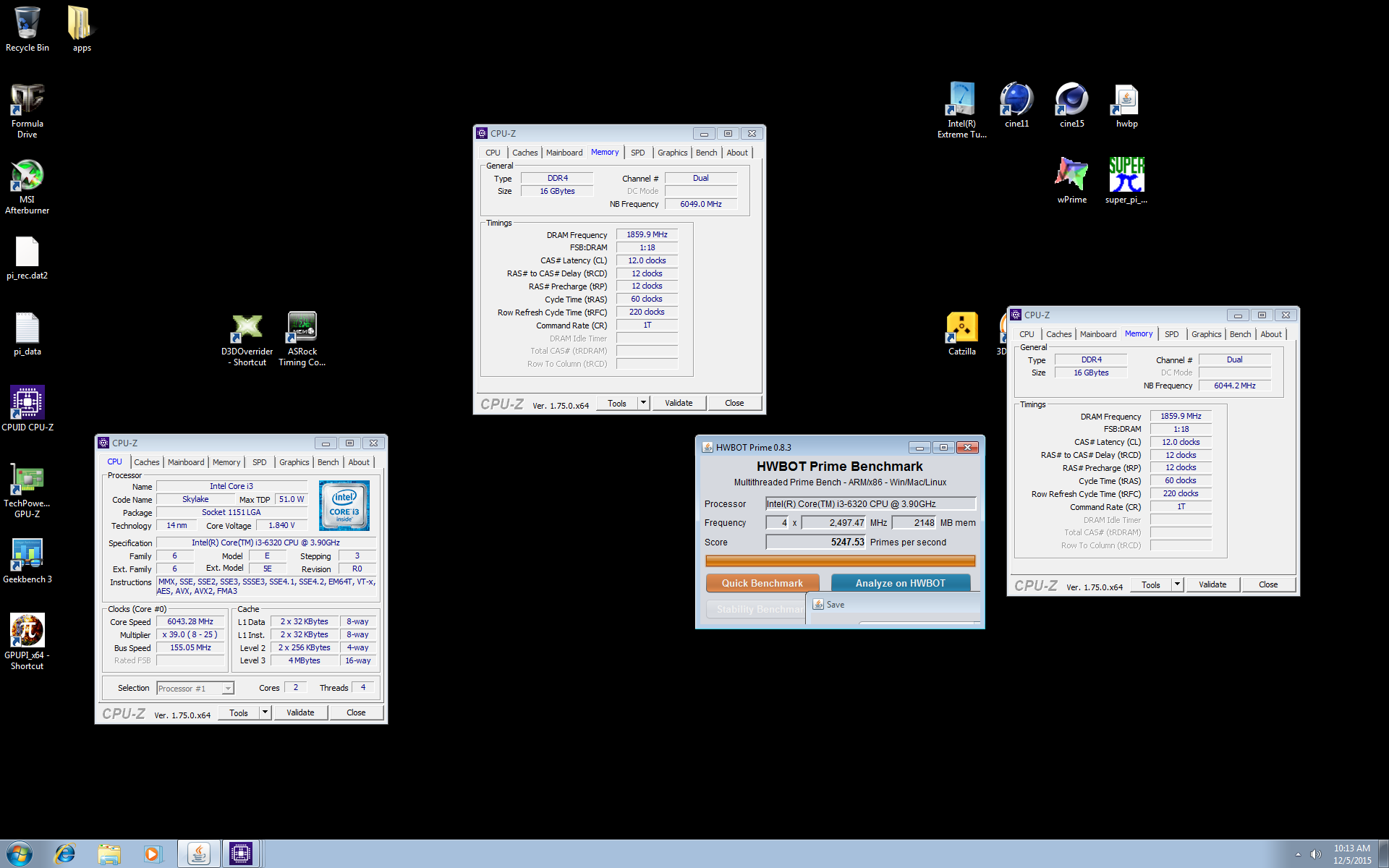Click Save in HWBOT Prime popup

click(x=835, y=605)
